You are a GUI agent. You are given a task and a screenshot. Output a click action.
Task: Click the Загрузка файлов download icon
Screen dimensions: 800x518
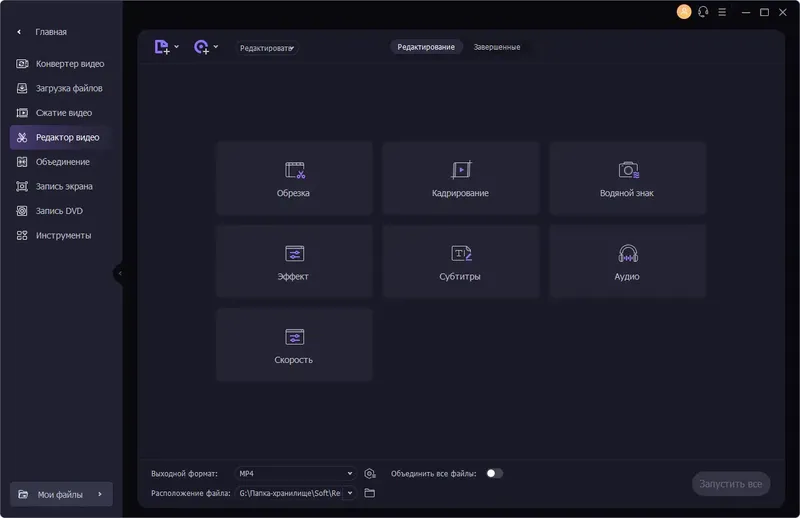(x=22, y=88)
